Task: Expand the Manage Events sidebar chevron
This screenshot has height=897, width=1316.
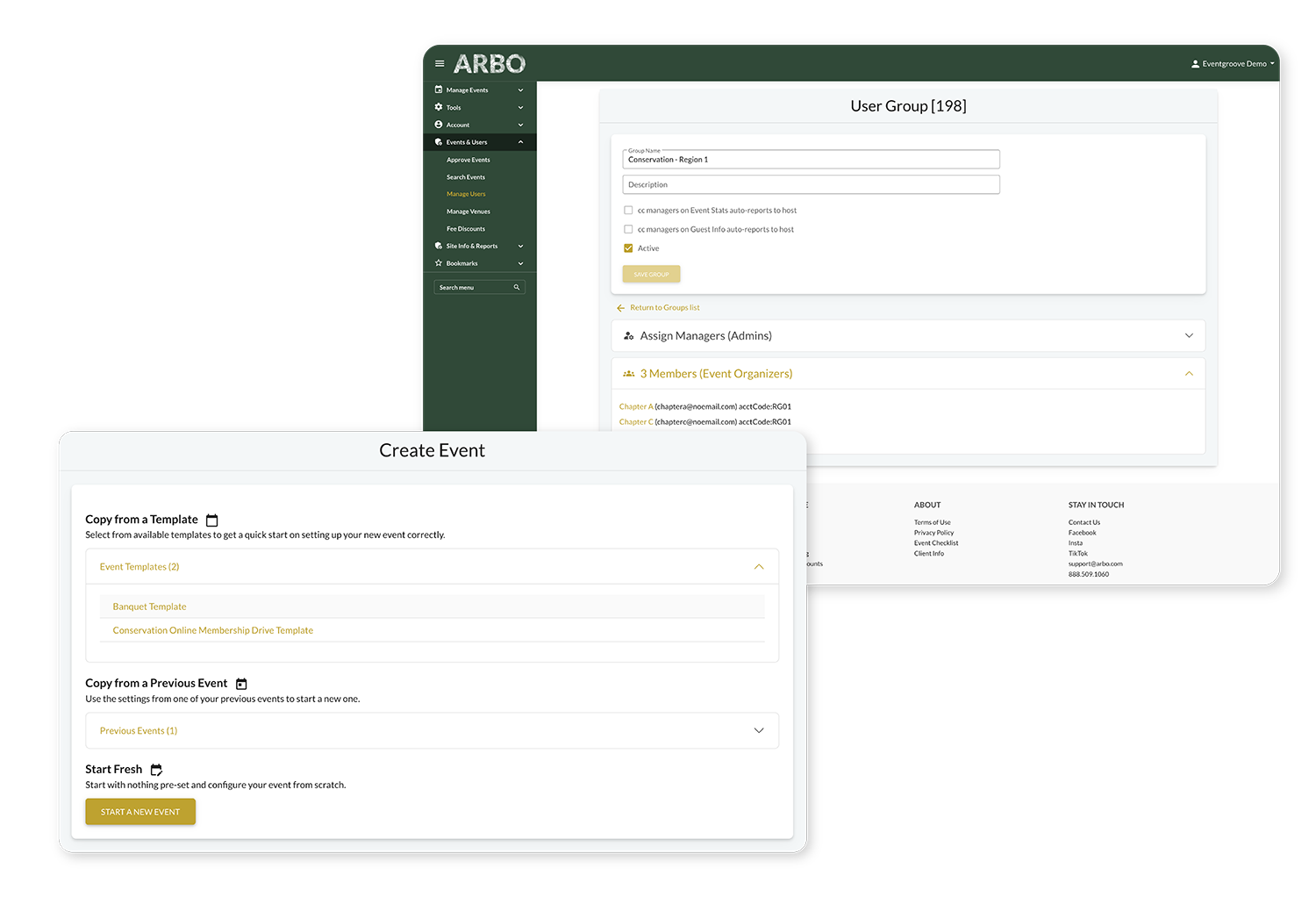Action: (520, 90)
